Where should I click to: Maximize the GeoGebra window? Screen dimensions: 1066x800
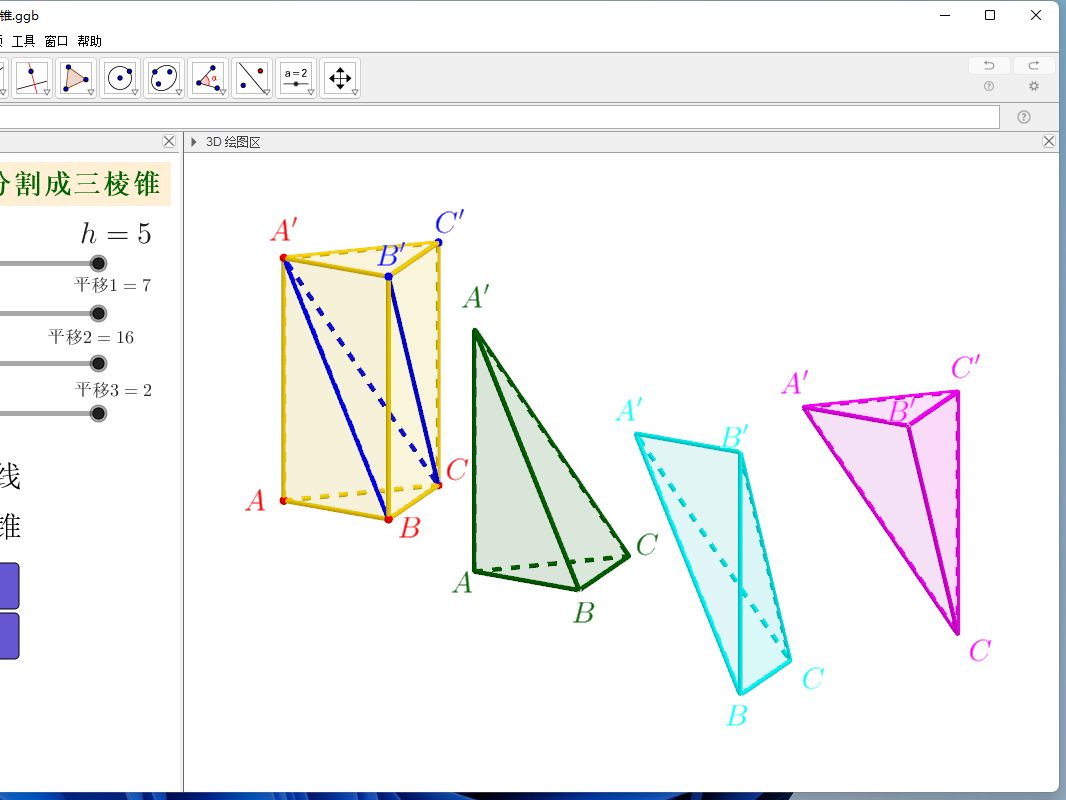point(990,15)
